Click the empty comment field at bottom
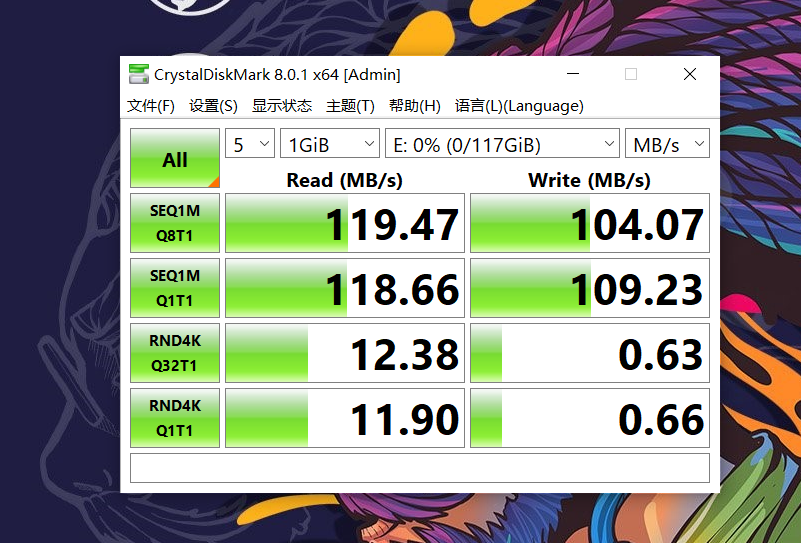The width and height of the screenshot is (801, 543). (420, 467)
